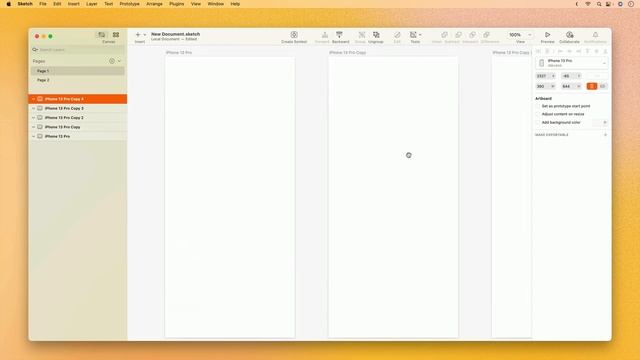Image resolution: width=640 pixels, height=360 pixels.
Task: Select Page 1 in Pages list
Action: tap(78, 71)
